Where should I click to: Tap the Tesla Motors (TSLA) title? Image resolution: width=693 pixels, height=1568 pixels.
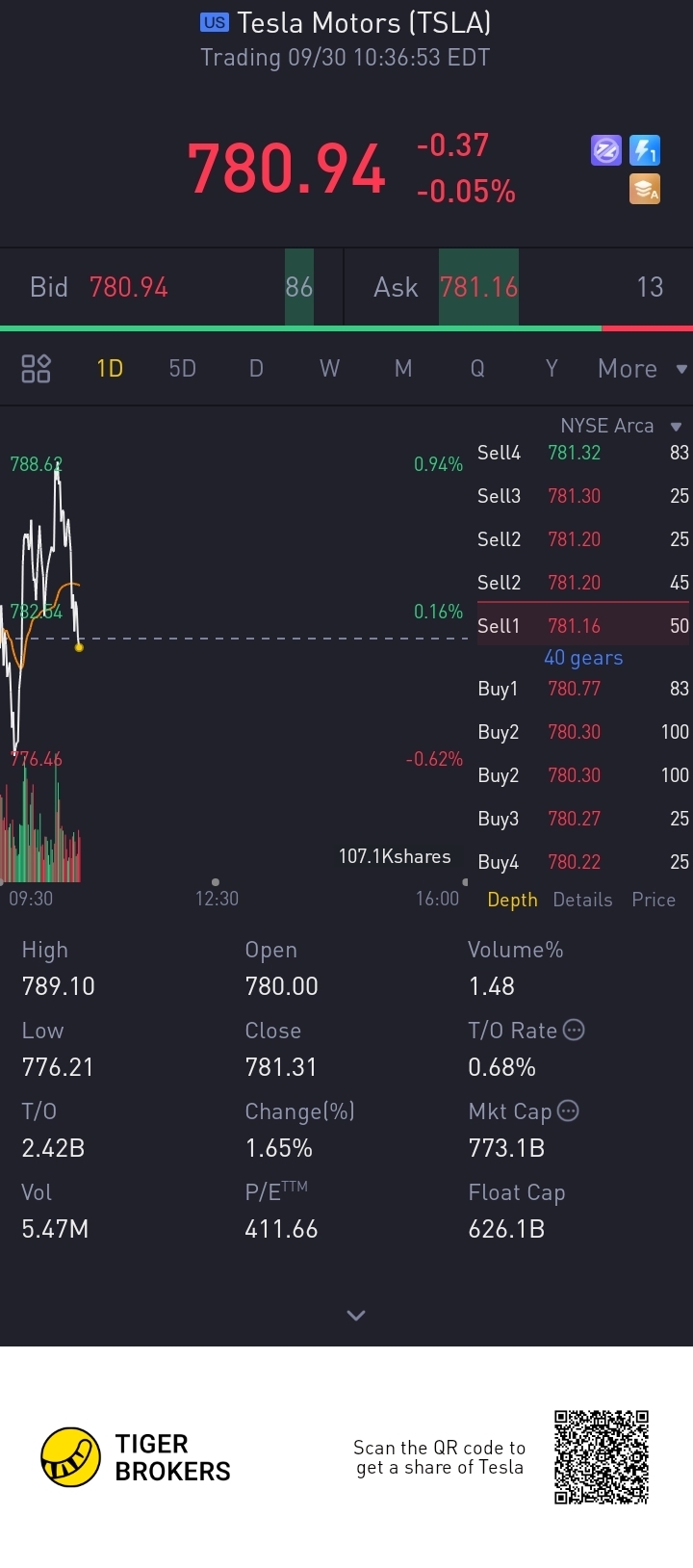pyautogui.click(x=365, y=22)
